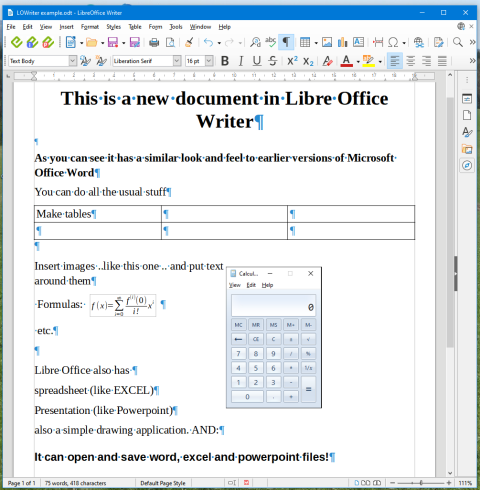
Task: Click the green EPUB icon with red P badge
Action: click(x=48, y=42)
